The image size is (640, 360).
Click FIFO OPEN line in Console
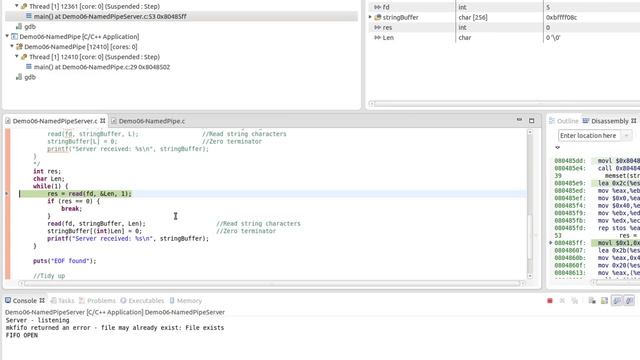[22, 335]
